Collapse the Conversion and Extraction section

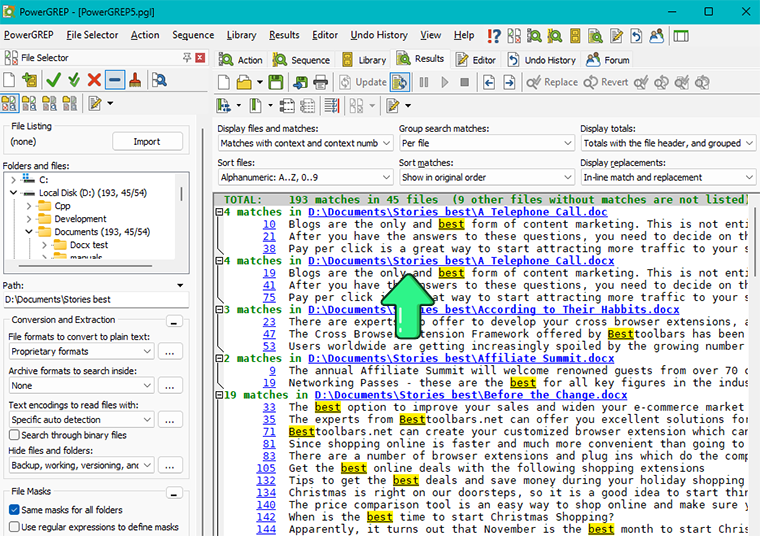[174, 322]
